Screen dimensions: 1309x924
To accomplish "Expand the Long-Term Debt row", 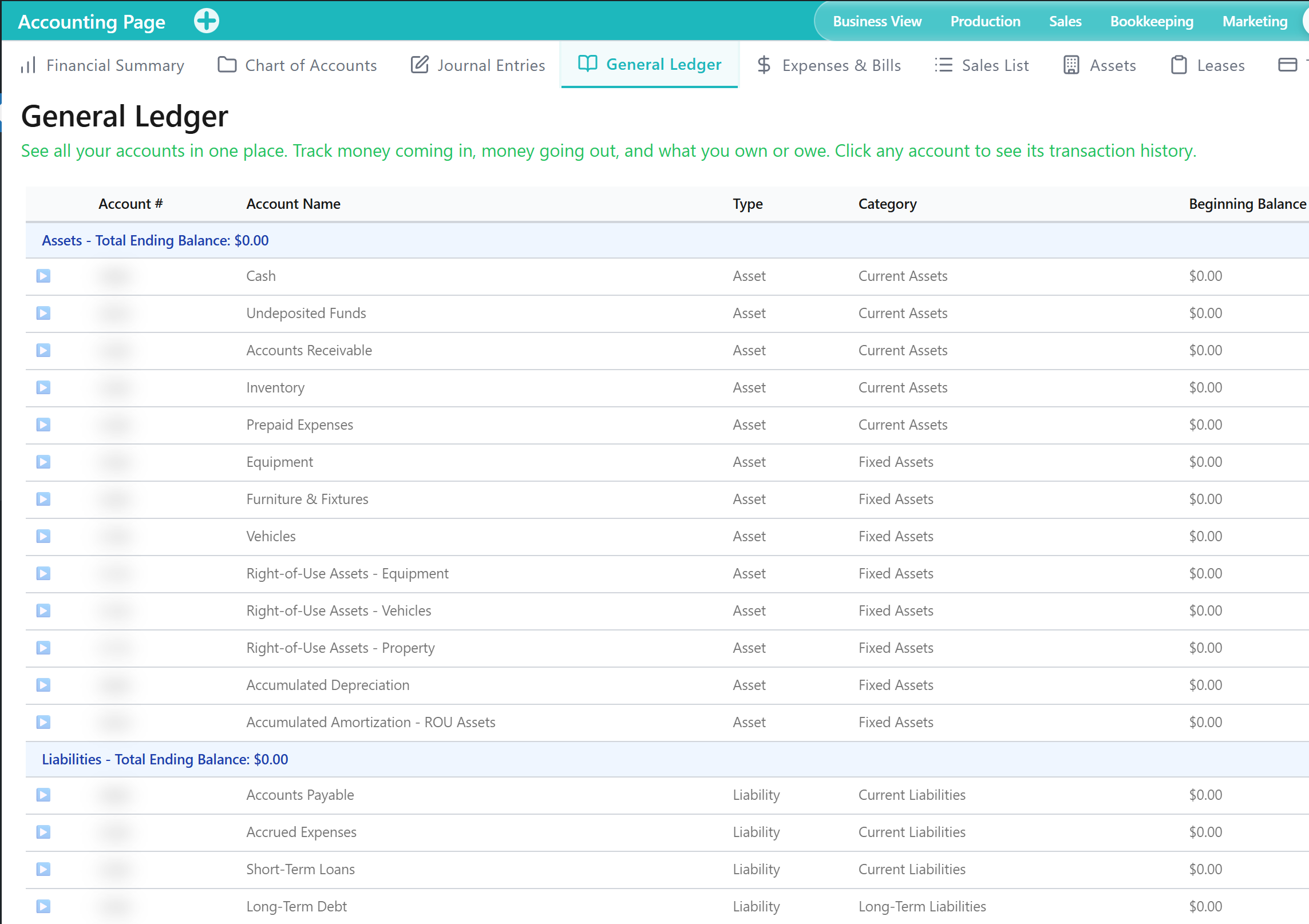I will pos(43,907).
